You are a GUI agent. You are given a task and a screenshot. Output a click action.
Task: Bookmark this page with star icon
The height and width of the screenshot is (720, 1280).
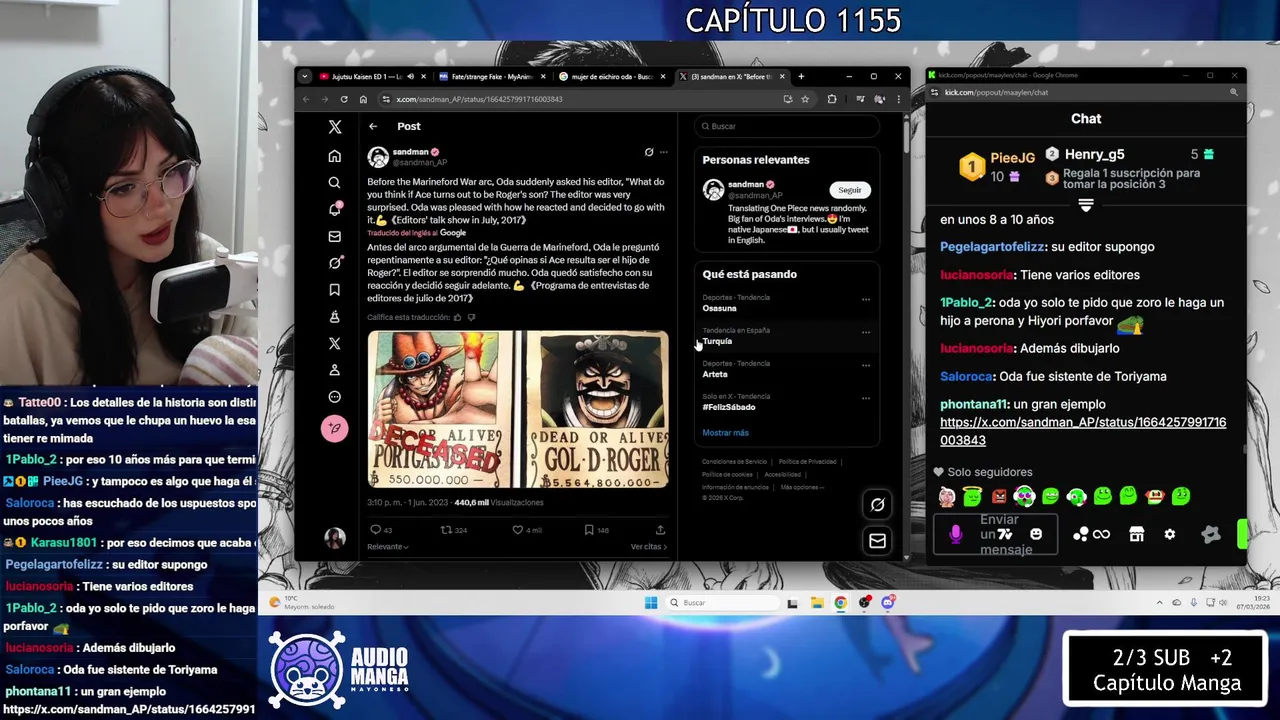click(x=805, y=99)
